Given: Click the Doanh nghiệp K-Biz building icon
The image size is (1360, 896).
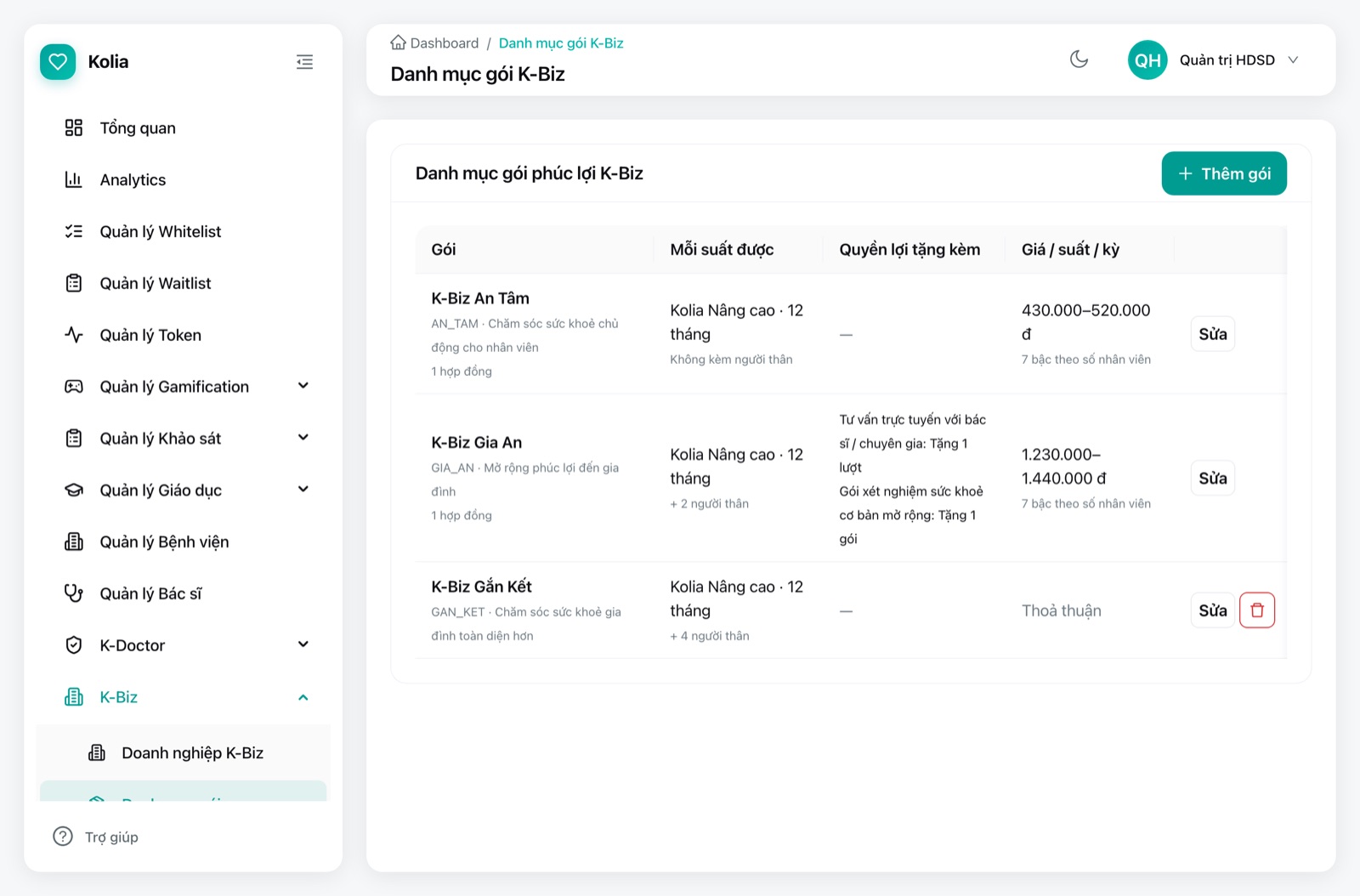Looking at the screenshot, I should [97, 753].
